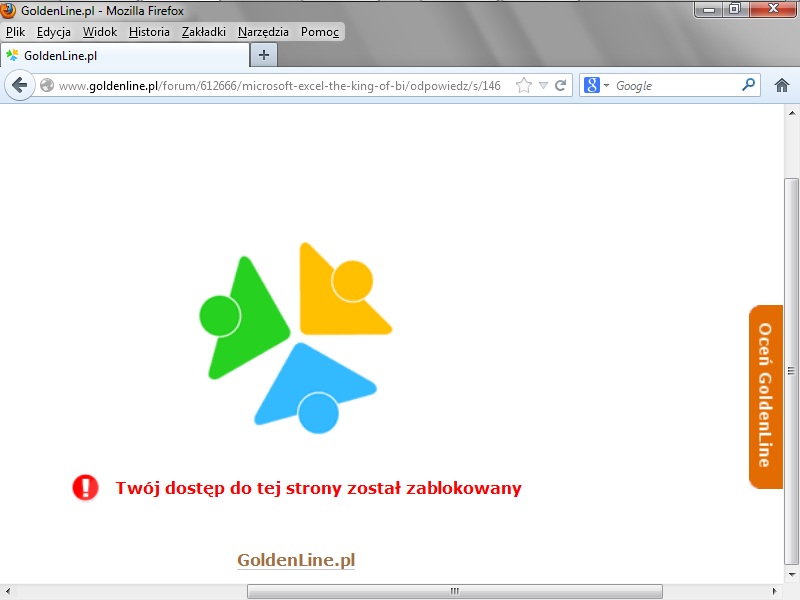Image resolution: width=800 pixels, height=600 pixels.
Task: Click the vertical scrollbar up arrow
Action: [791, 113]
